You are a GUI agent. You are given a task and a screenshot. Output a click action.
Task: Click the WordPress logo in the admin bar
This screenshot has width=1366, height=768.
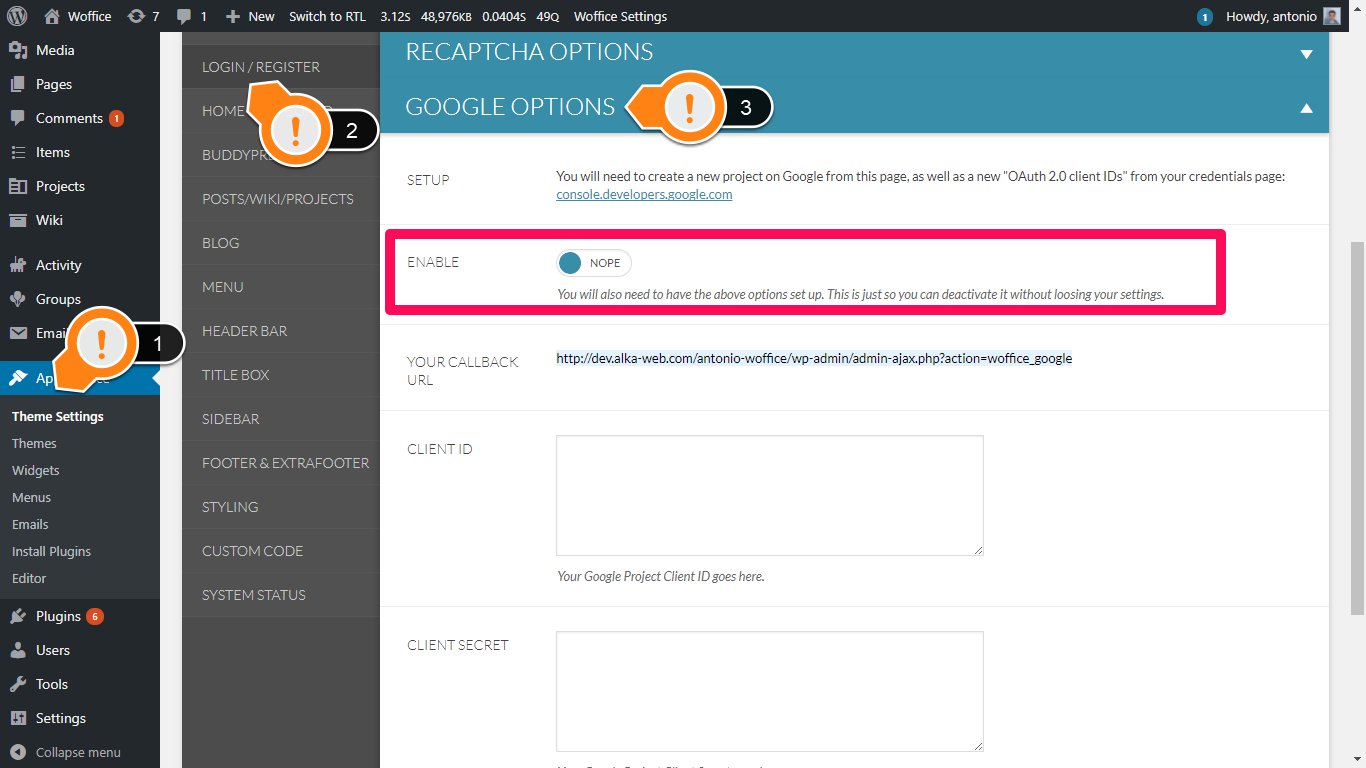coord(17,16)
